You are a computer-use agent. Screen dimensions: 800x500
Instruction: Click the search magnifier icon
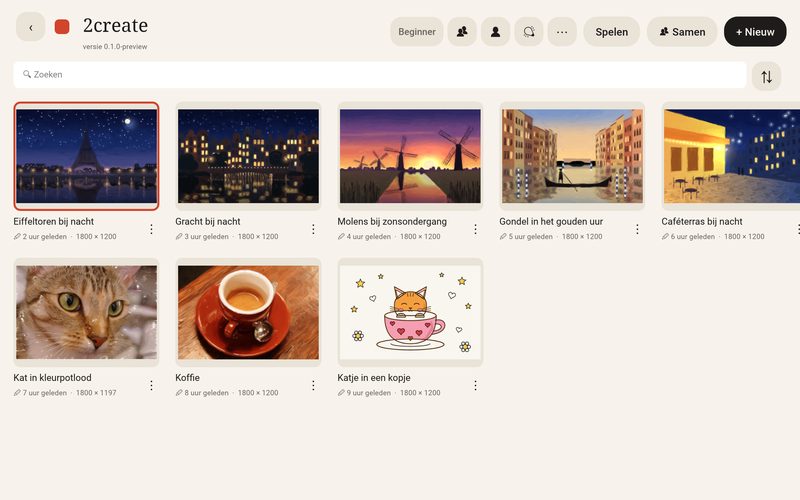(x=27, y=74)
